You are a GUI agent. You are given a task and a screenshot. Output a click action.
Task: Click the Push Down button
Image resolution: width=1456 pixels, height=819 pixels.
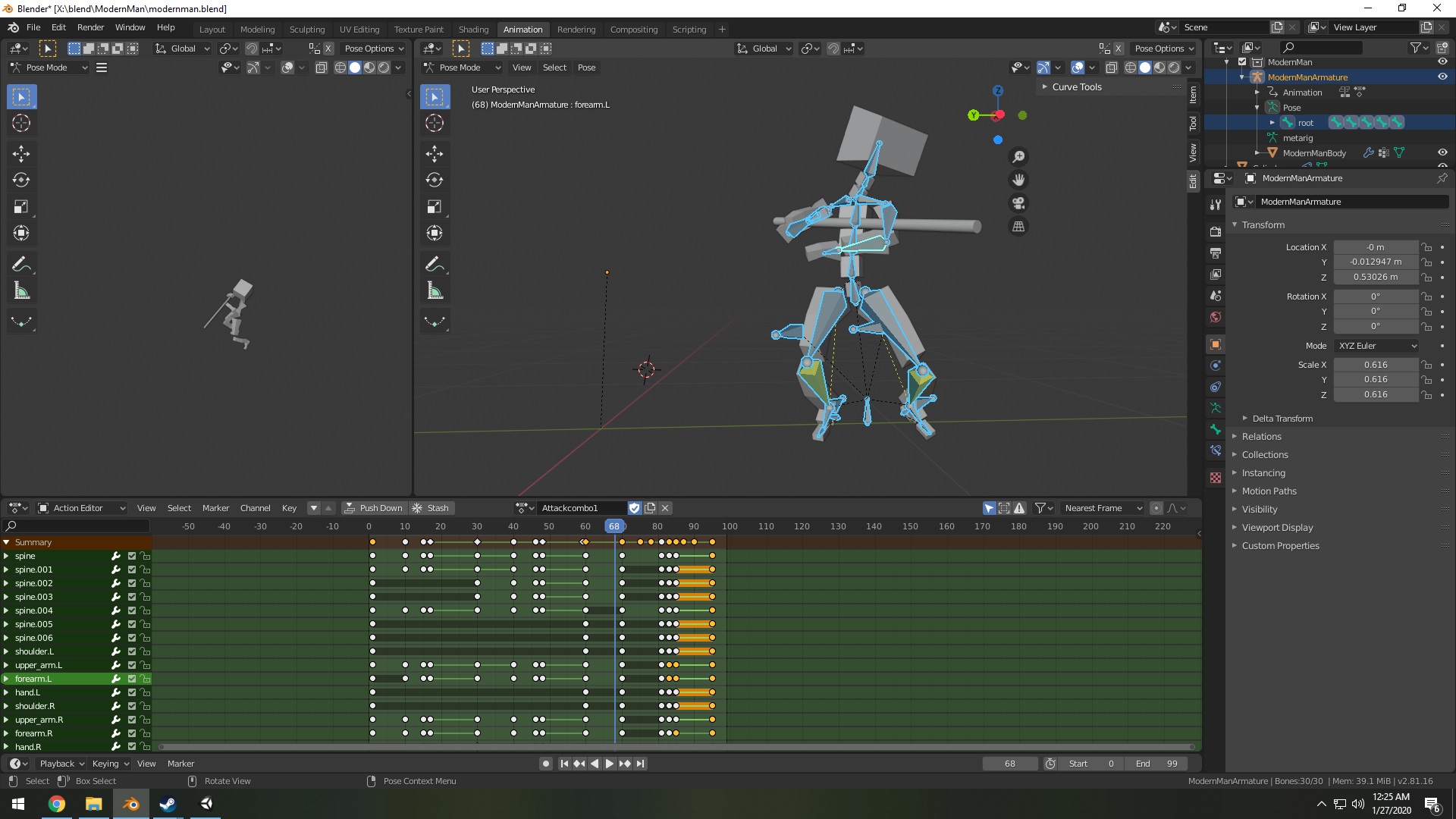point(374,508)
